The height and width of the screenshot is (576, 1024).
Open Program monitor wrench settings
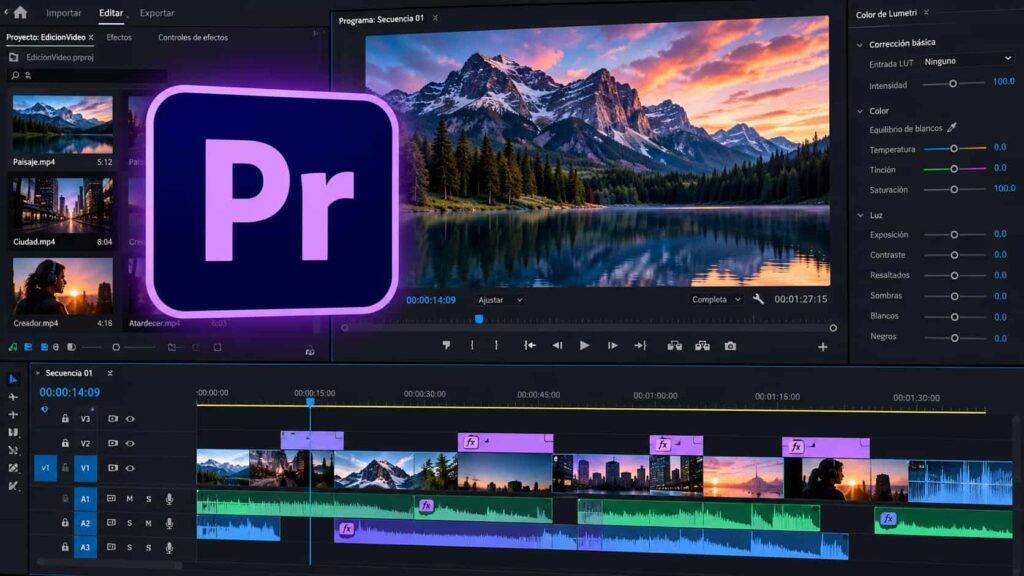tap(758, 299)
